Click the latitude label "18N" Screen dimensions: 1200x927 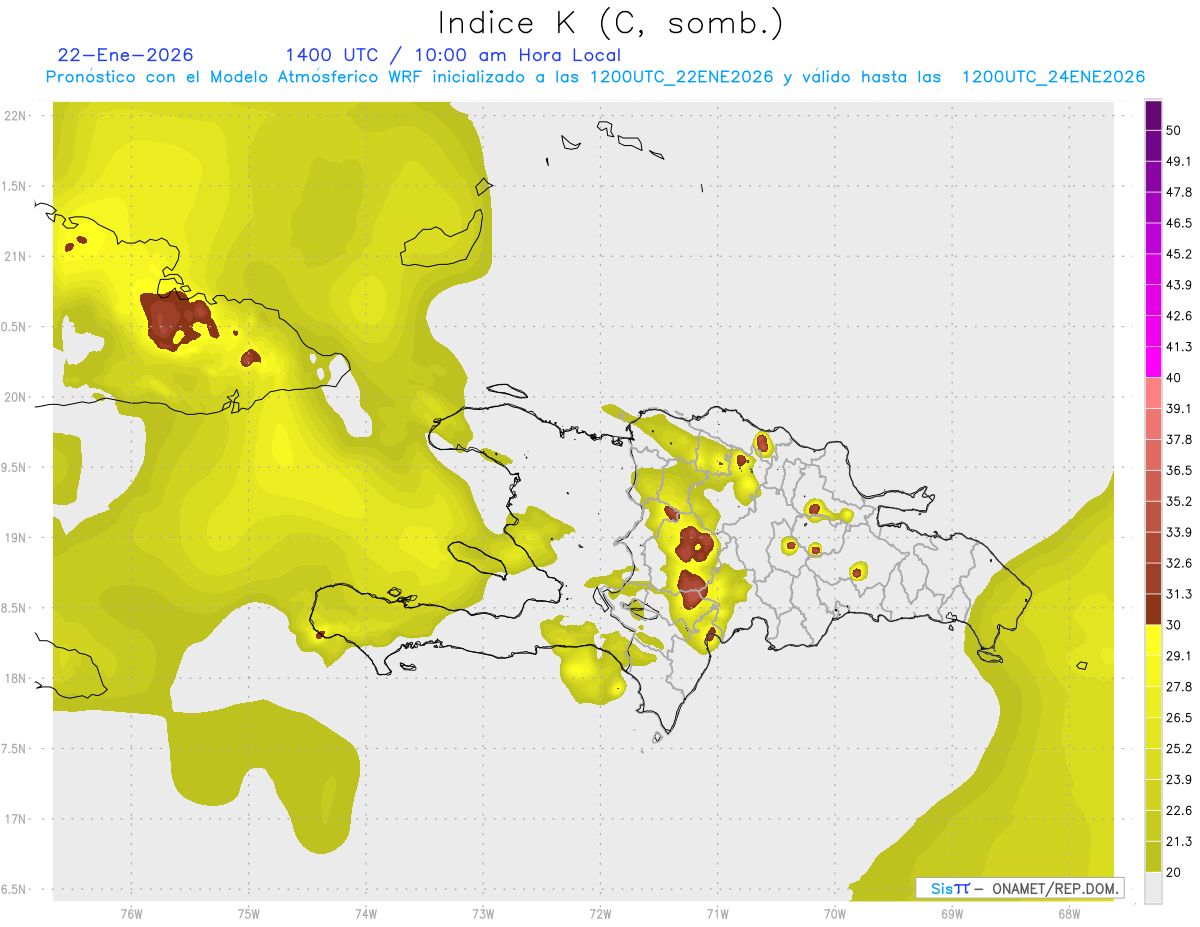(x=16, y=678)
